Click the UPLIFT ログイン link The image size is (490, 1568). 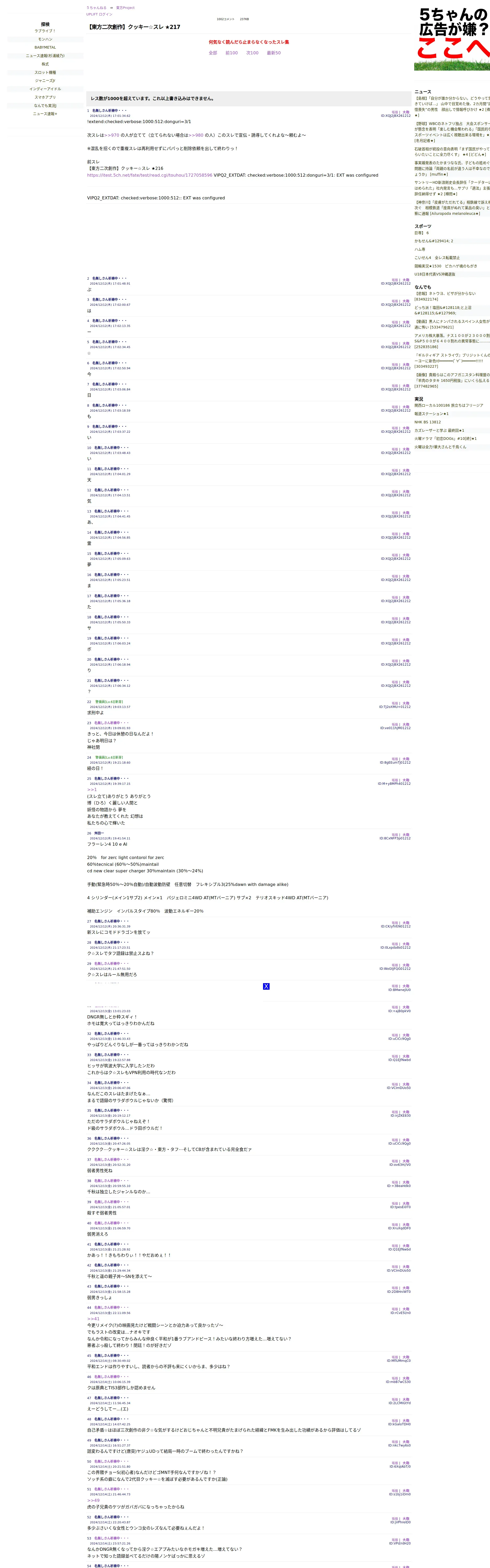[x=99, y=14]
